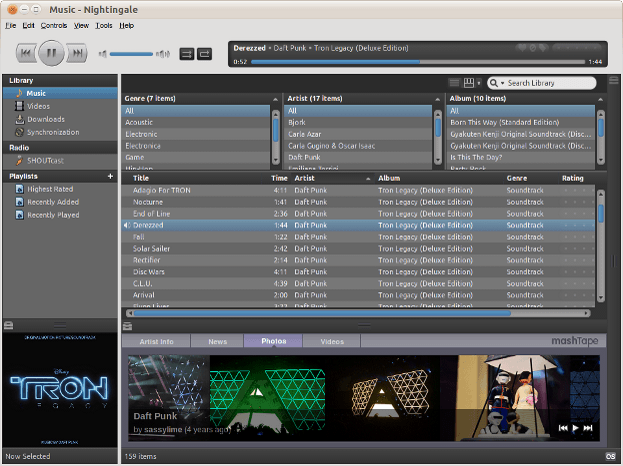Skip to the previous track
Image resolution: width=623 pixels, height=466 pixels.
pyautogui.click(x=26, y=53)
